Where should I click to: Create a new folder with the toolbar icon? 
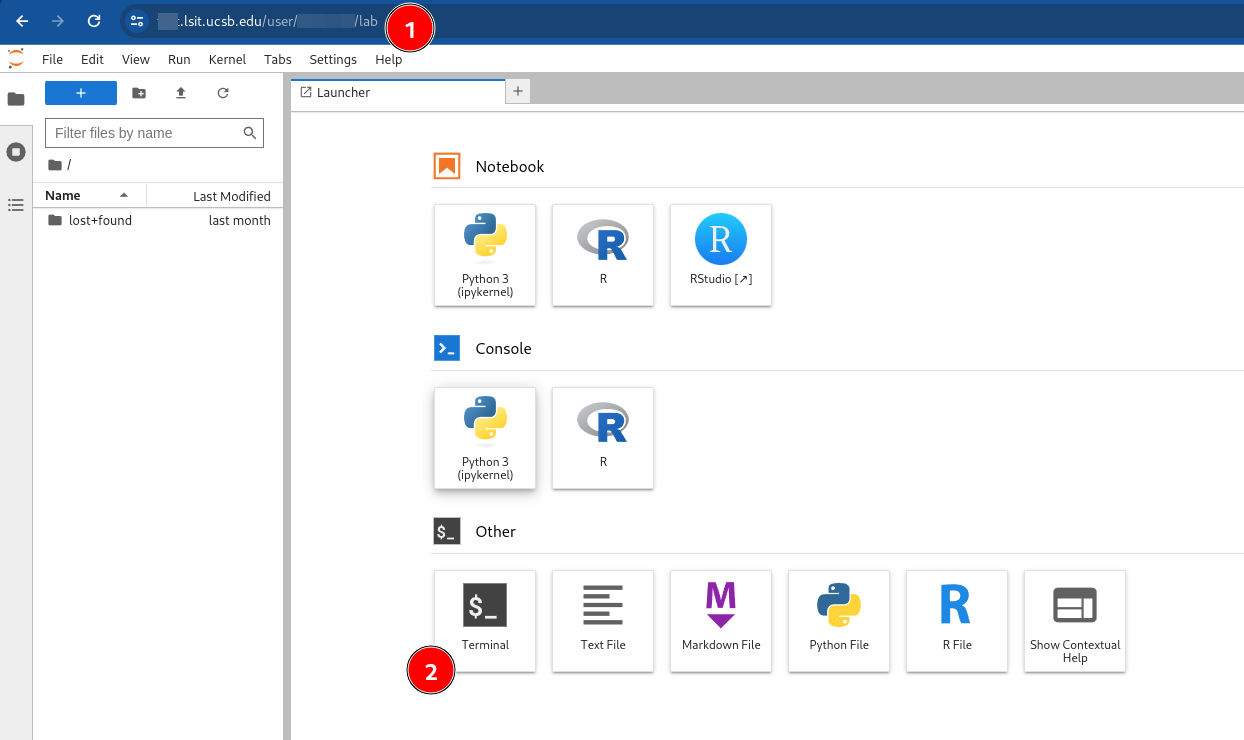coord(139,93)
